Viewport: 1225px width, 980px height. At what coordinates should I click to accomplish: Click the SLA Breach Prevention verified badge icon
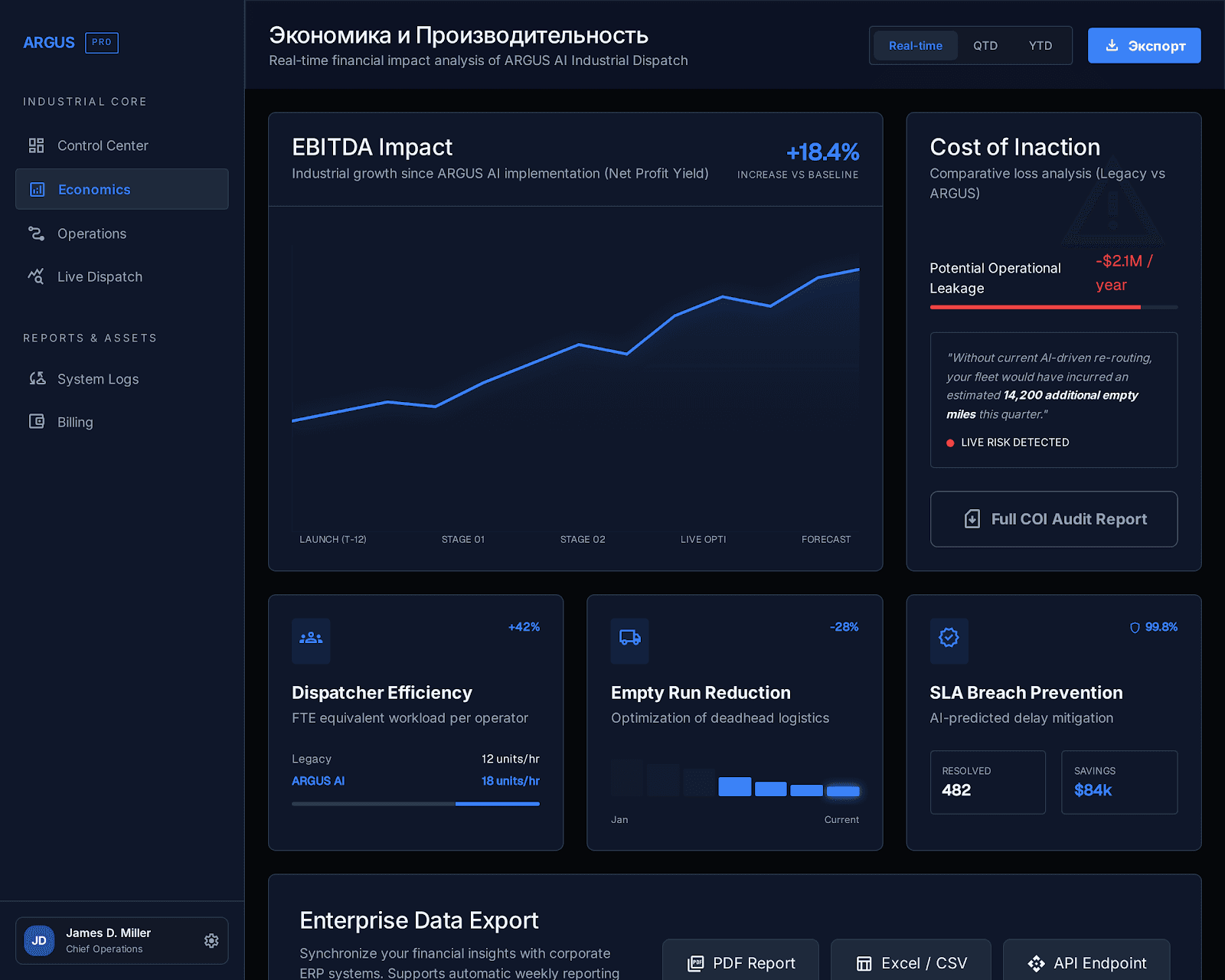coord(949,638)
